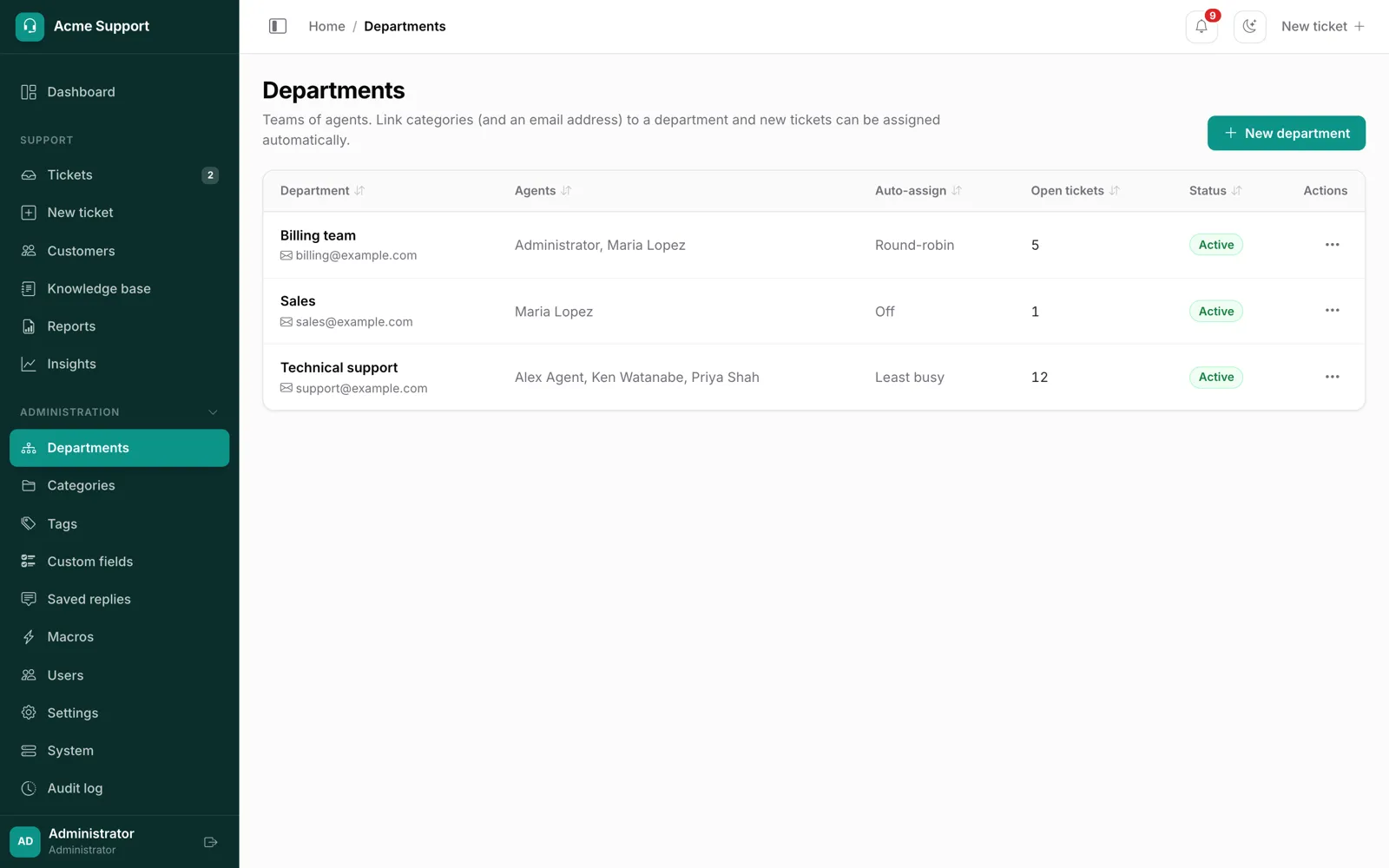Viewport: 1389px width, 868px height.
Task: Click sales@example.com email text
Action: (354, 322)
